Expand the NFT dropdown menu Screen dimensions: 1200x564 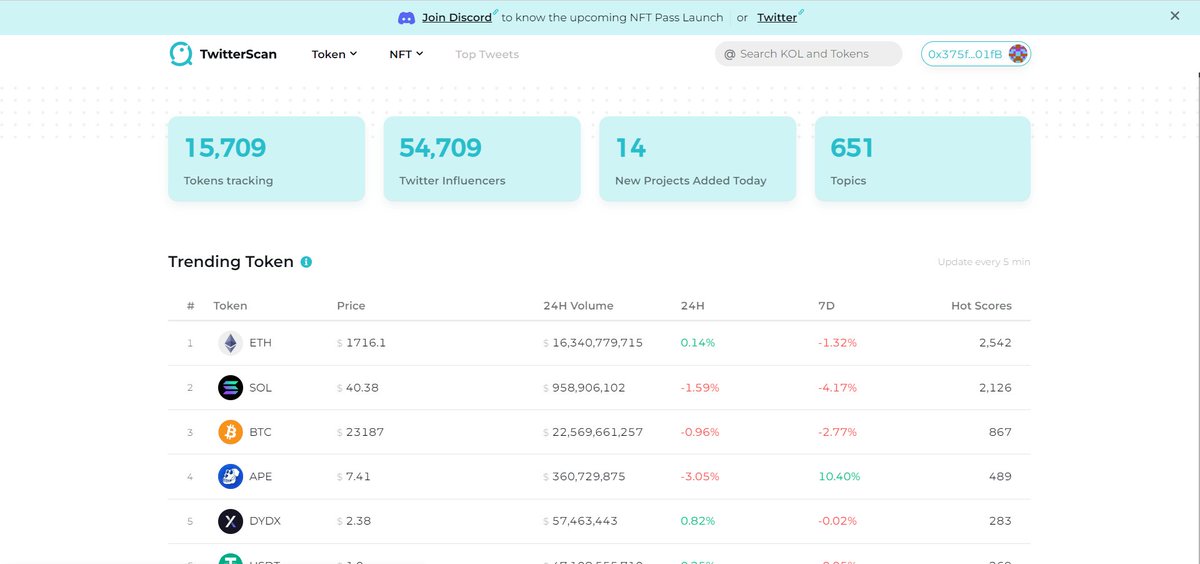(x=406, y=54)
